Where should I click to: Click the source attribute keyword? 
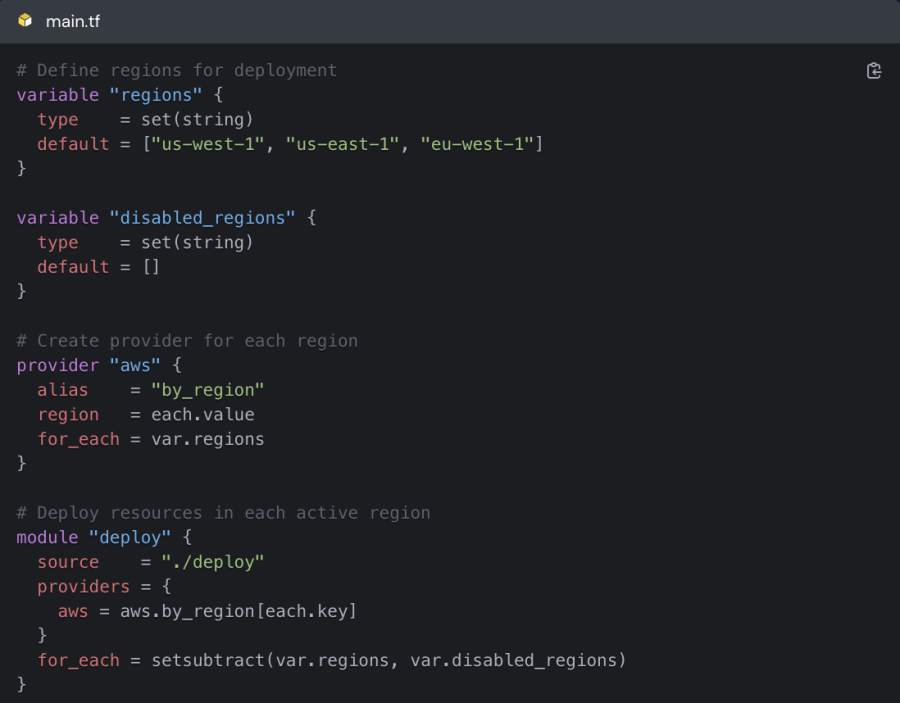[x=68, y=562]
